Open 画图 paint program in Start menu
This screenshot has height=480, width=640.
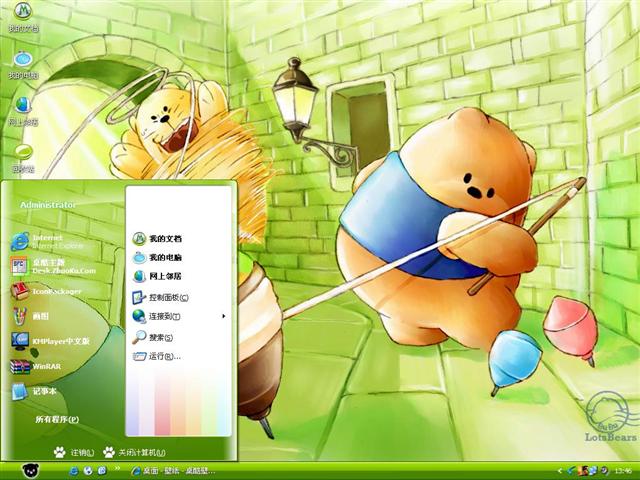click(x=29, y=316)
